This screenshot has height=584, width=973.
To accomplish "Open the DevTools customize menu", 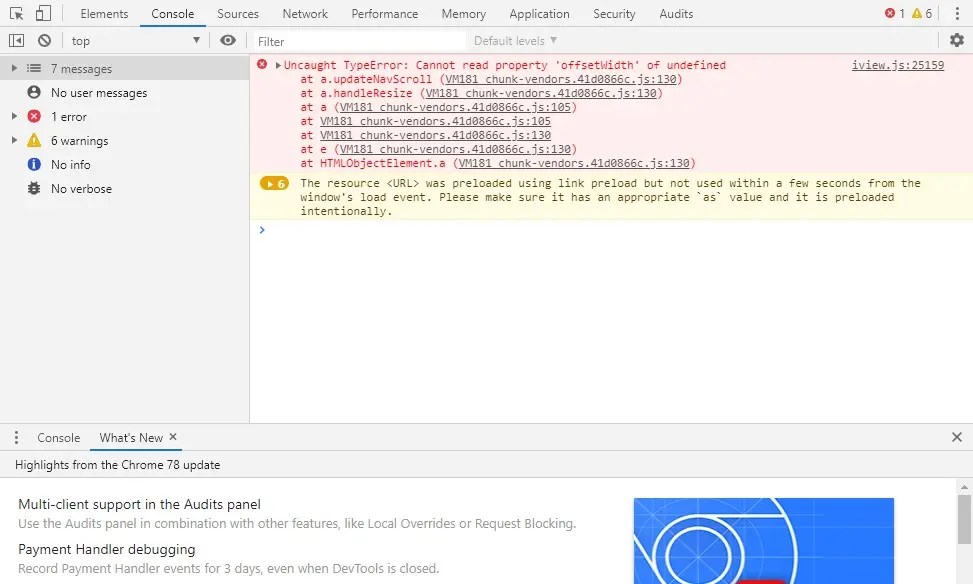I will coord(958,13).
